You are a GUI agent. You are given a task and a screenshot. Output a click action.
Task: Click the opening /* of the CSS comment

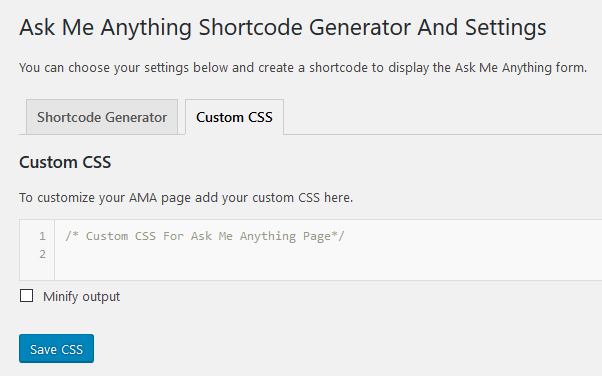coord(72,236)
